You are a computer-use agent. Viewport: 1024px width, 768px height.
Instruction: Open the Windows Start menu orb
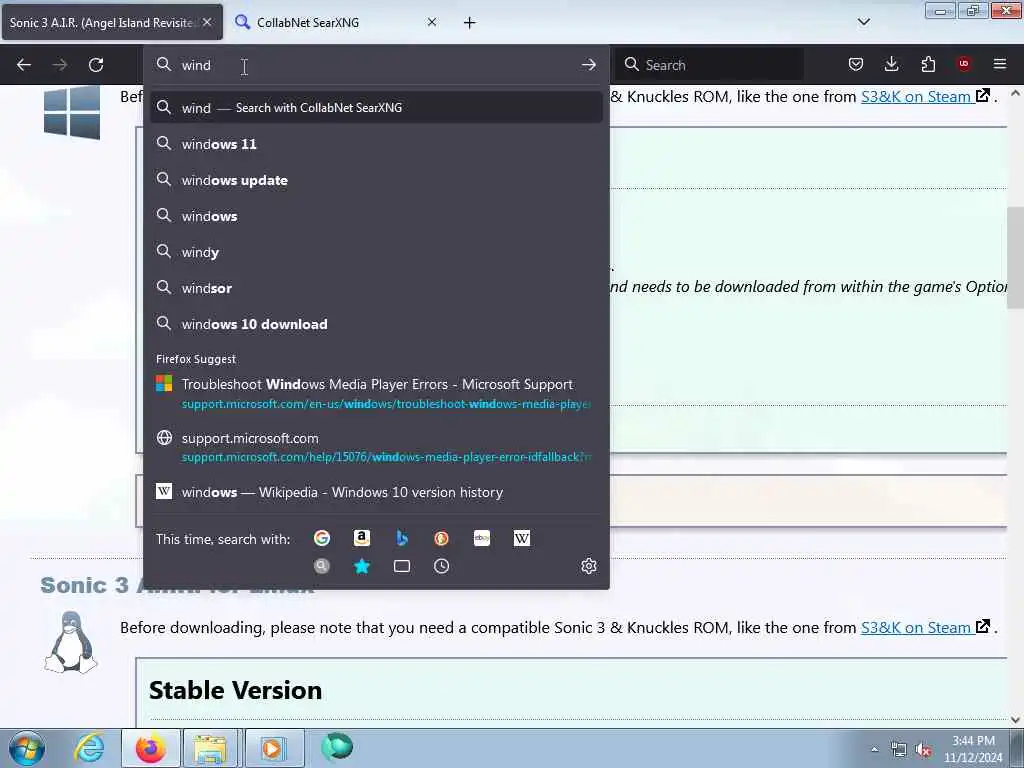click(27, 748)
